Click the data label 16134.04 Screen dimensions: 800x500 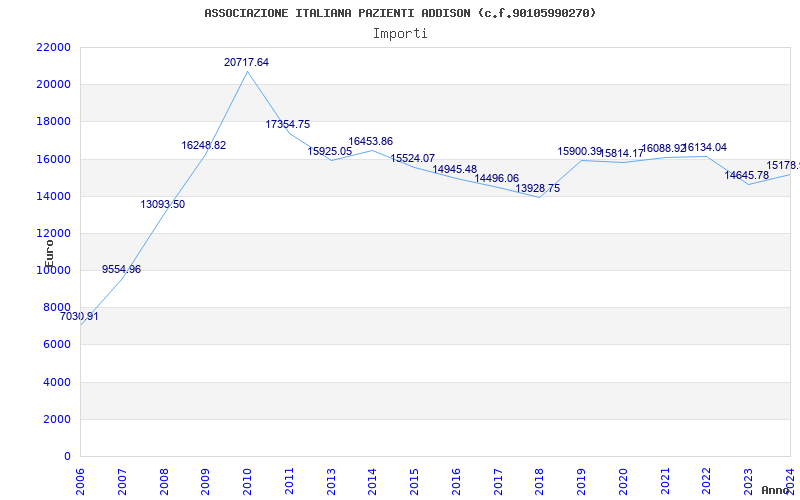[705, 147]
